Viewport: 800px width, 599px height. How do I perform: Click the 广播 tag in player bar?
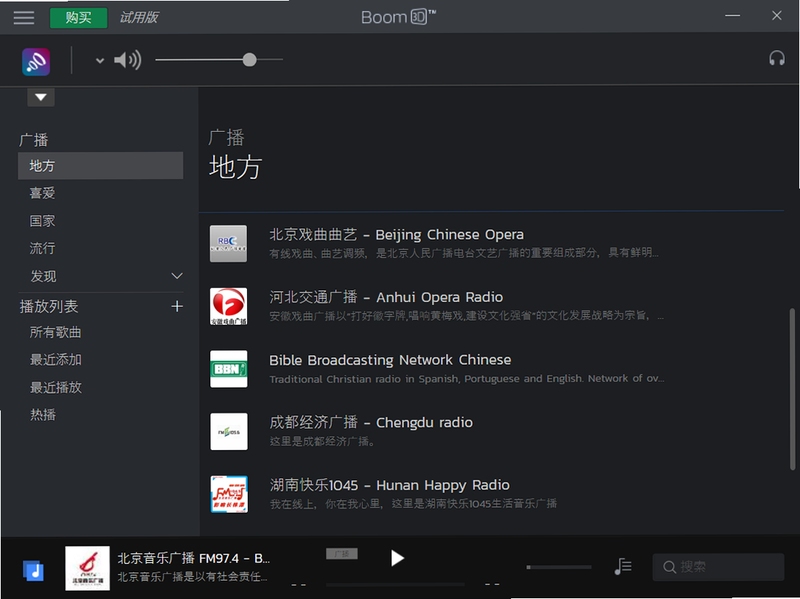pos(342,554)
